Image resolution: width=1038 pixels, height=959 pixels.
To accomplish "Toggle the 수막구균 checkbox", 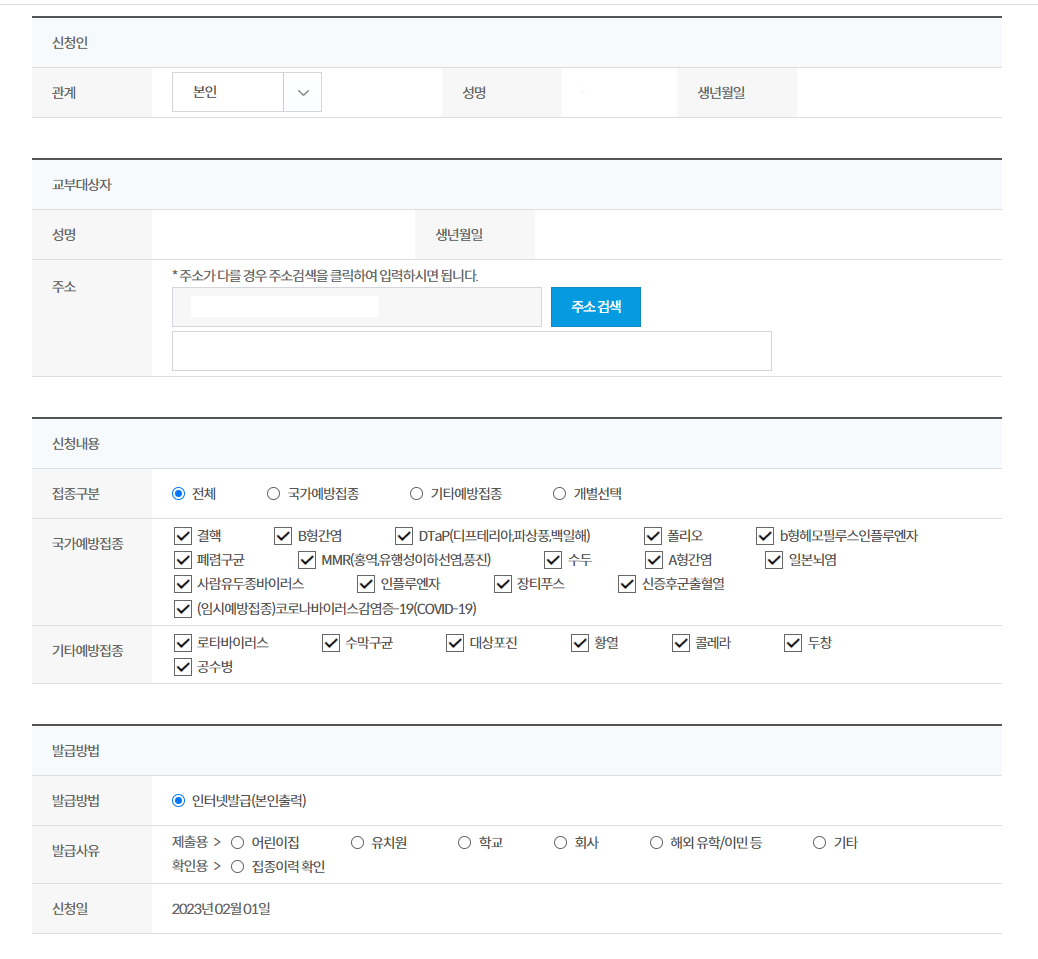I will point(331,643).
